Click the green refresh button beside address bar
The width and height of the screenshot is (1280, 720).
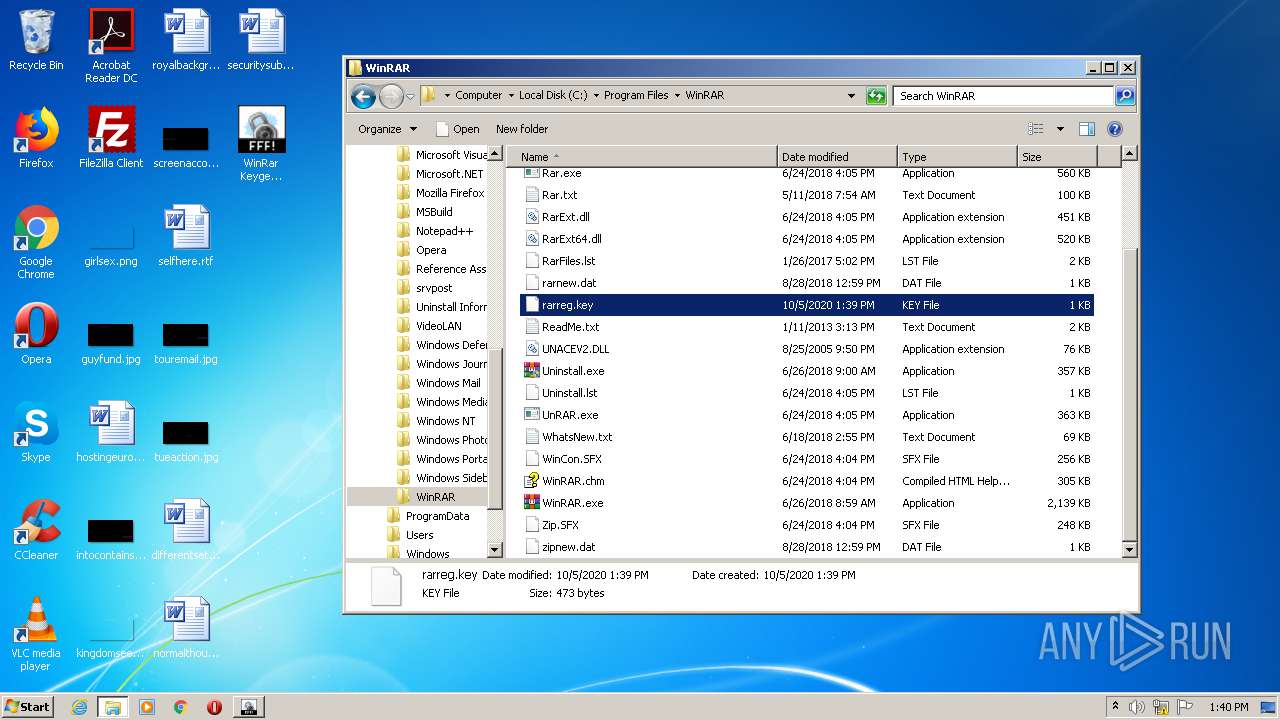[876, 96]
